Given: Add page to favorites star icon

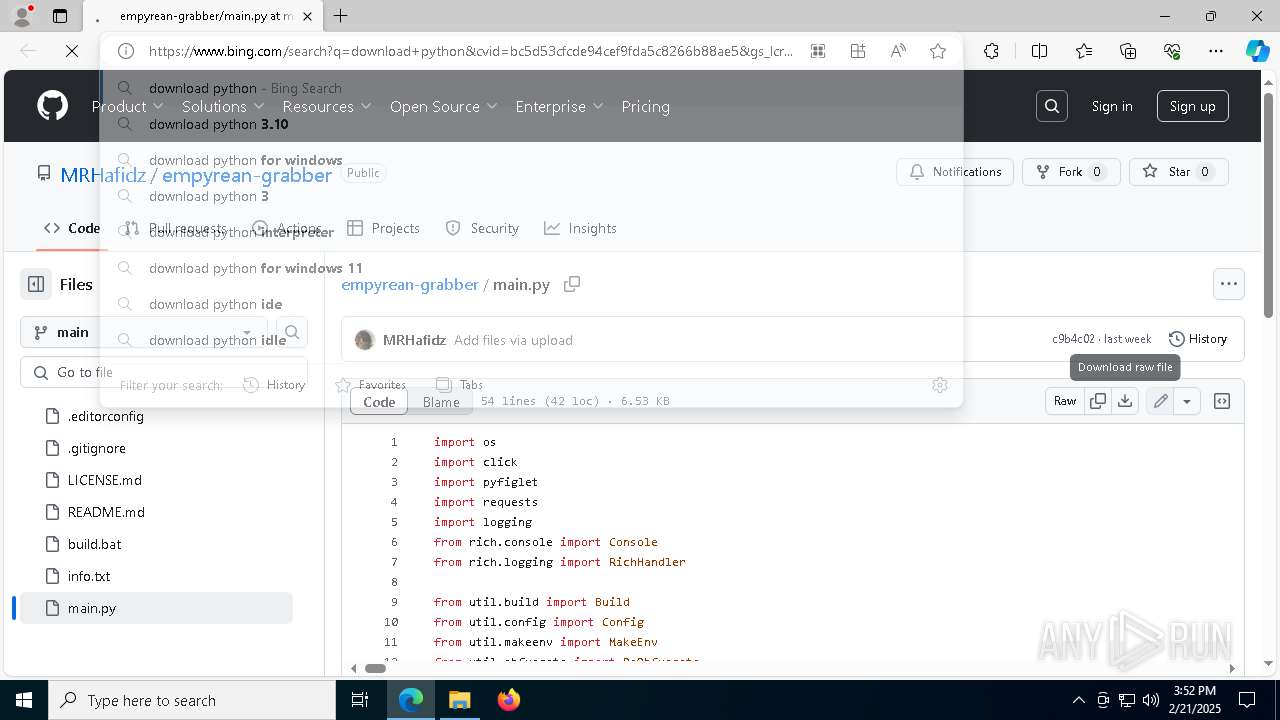Looking at the screenshot, I should point(938,51).
